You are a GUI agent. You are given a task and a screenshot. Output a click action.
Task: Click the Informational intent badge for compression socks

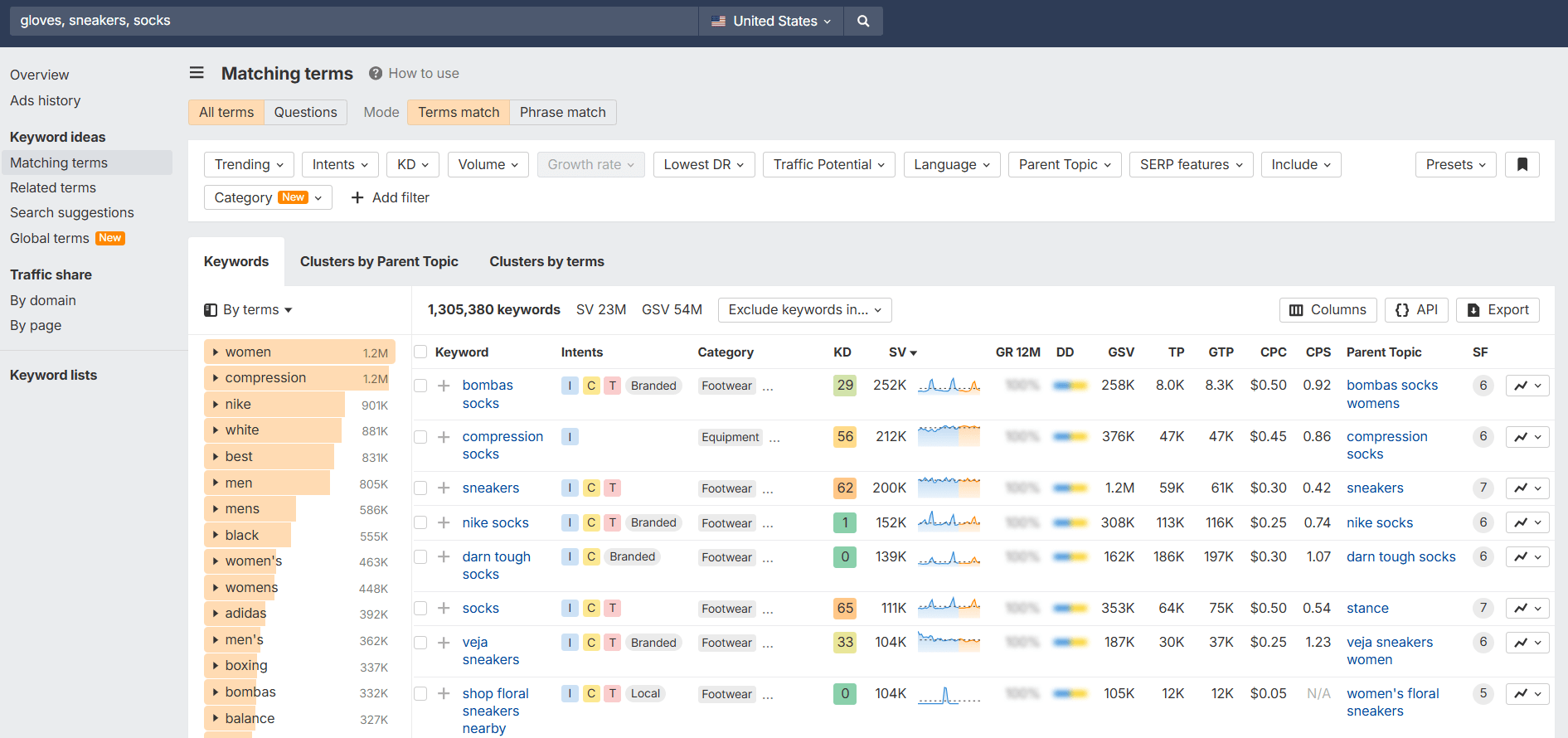(x=570, y=437)
